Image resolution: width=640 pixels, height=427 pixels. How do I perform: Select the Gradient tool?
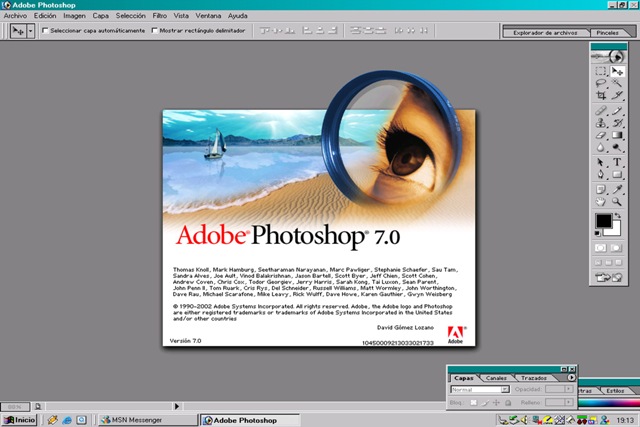point(617,135)
